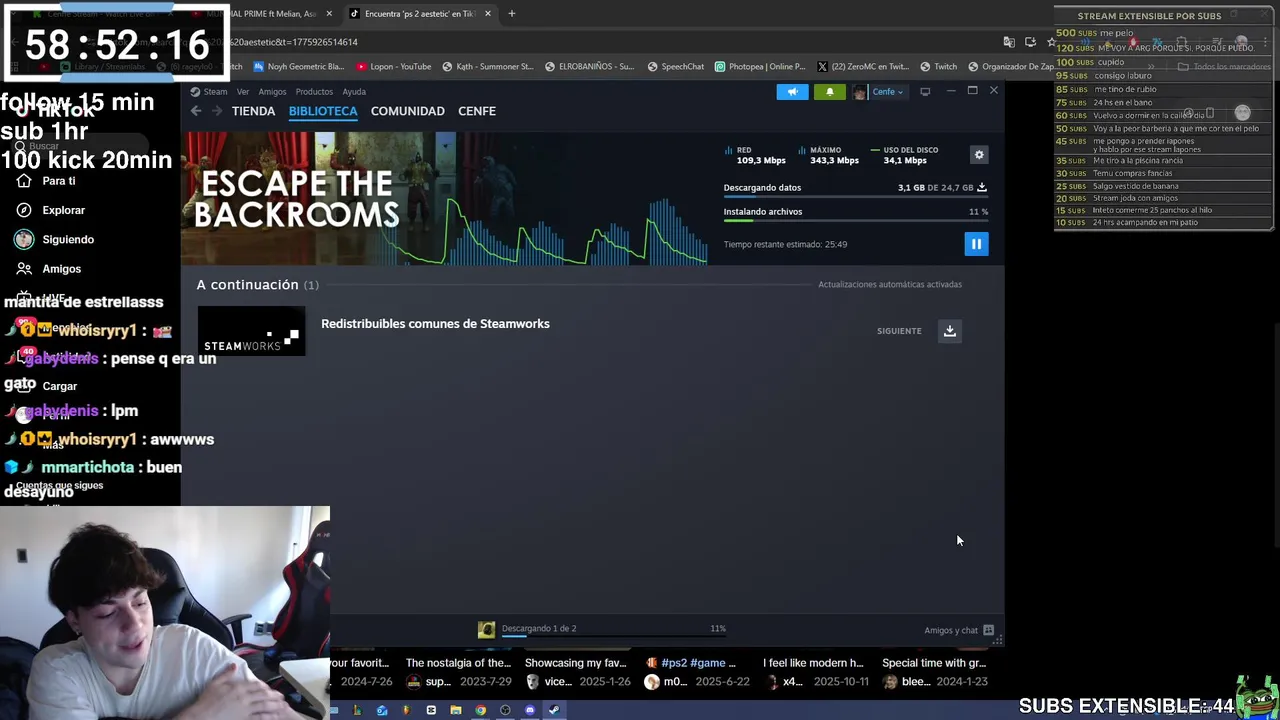Switch to the TikTok 'ps 2 aestetic' tab
The height and width of the screenshot is (720, 1280).
click(x=420, y=14)
